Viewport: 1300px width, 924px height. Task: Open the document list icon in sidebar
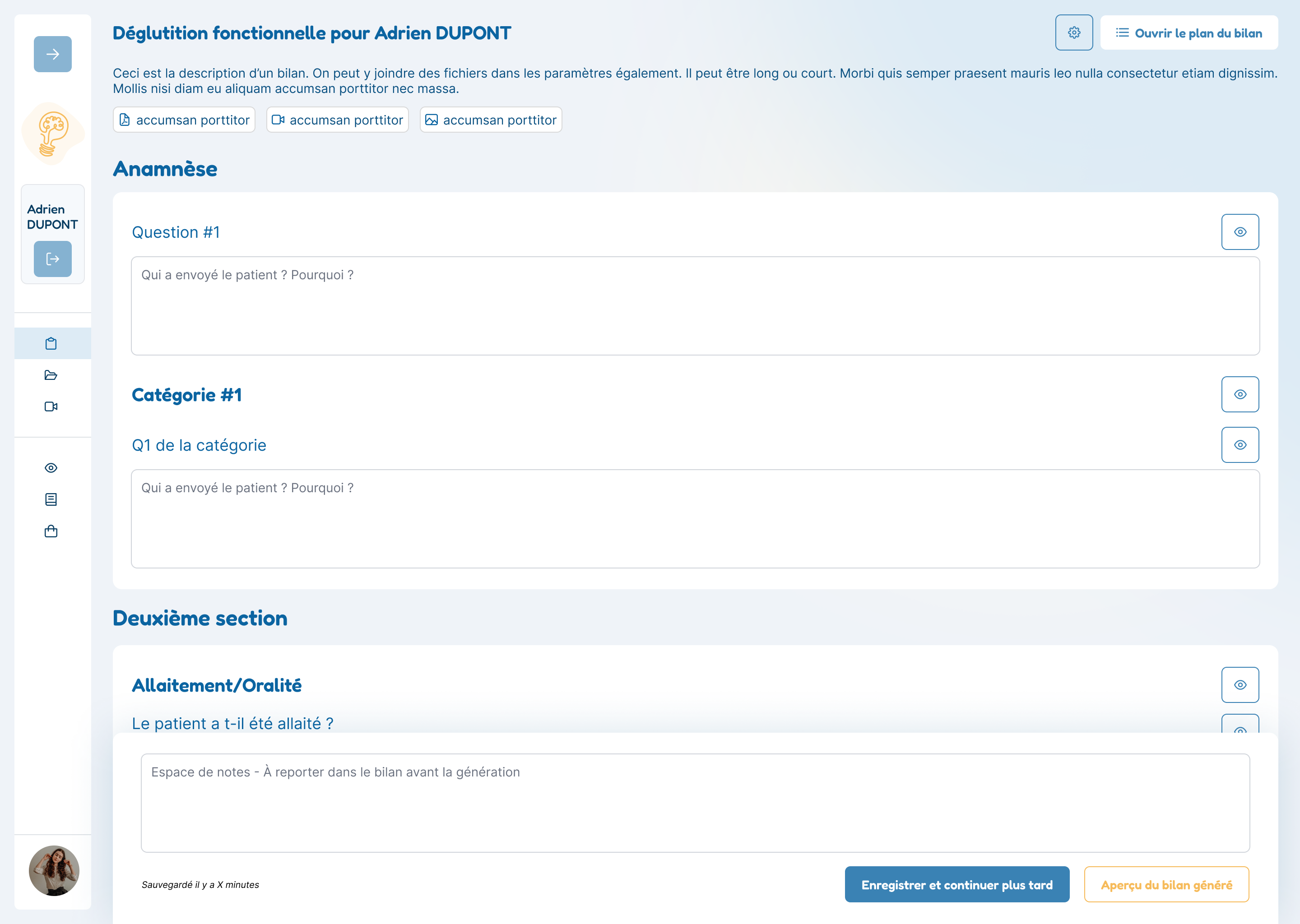tap(51, 499)
